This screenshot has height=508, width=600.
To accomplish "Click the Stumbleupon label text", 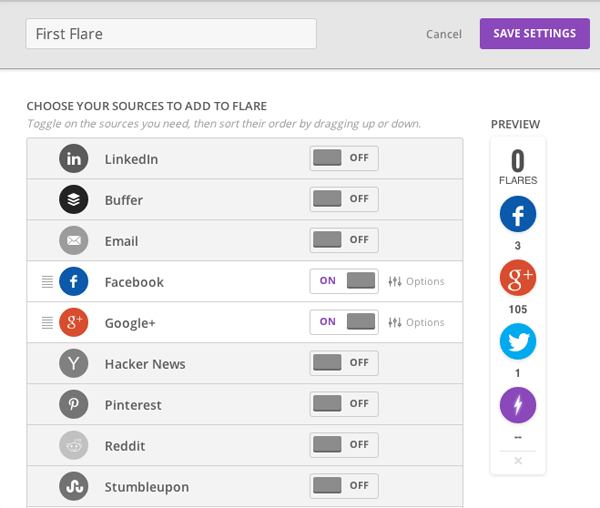I will point(147,487).
